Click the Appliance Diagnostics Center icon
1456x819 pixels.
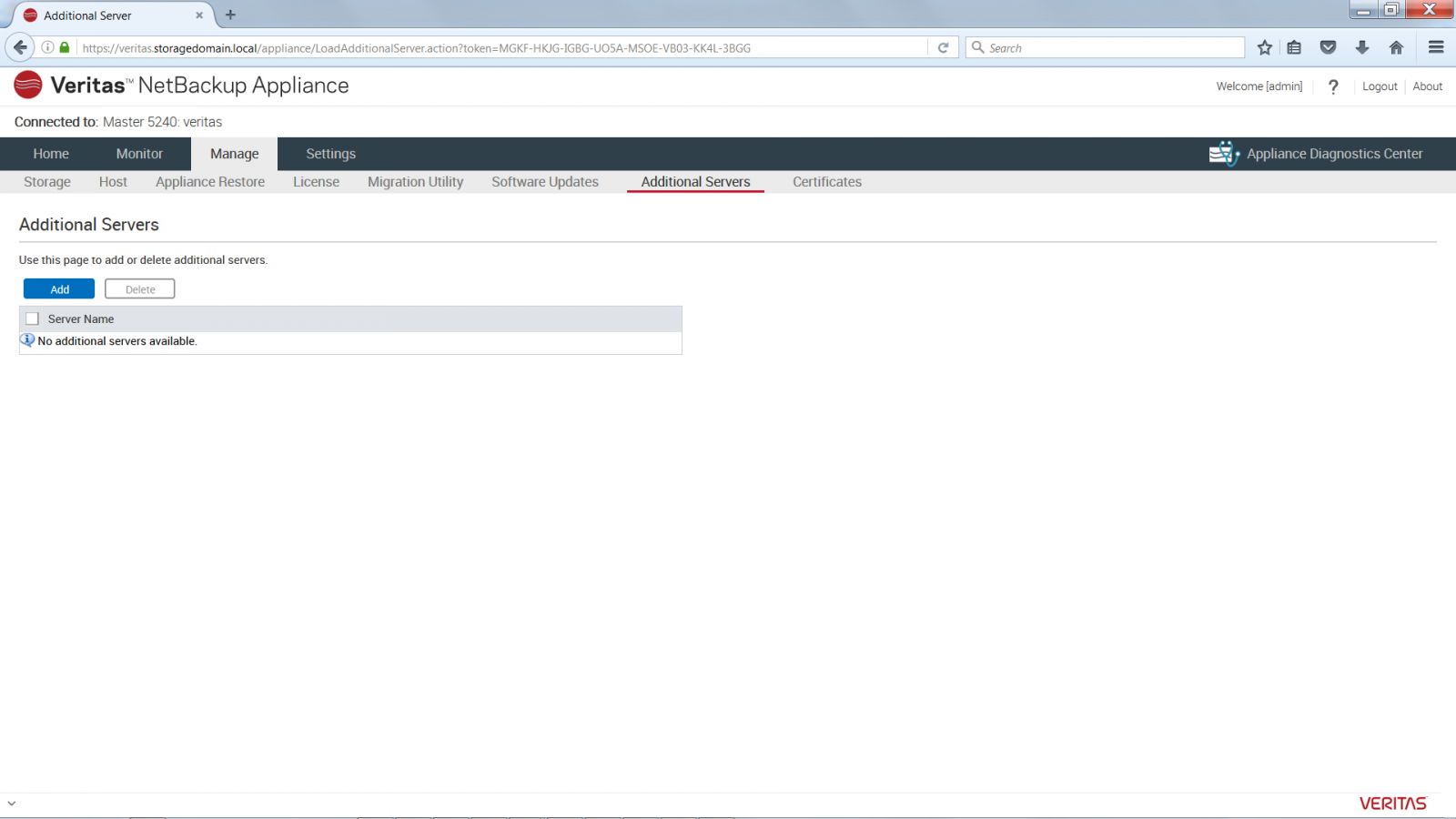1224,154
